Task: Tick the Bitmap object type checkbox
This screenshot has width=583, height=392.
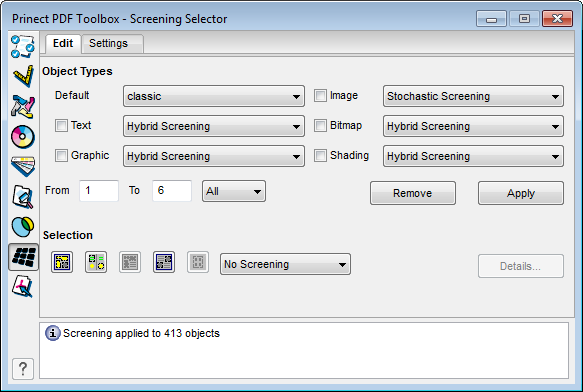Action: [x=320, y=125]
